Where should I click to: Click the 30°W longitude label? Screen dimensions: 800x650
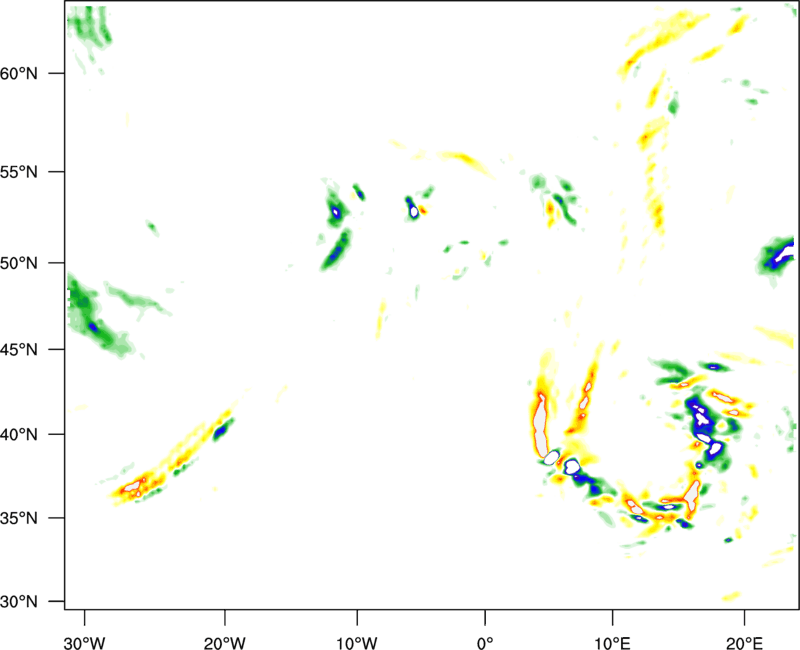click(85, 643)
